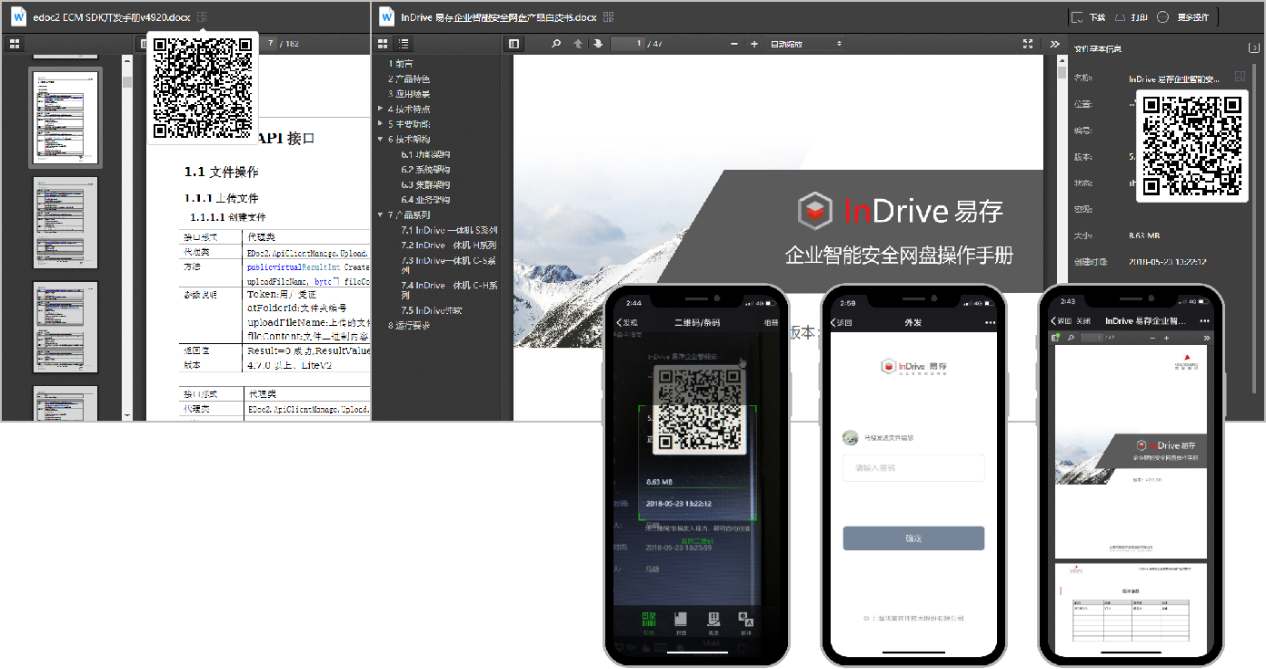Tap the sidebar toggle on preview phone toolbar
The image size is (1266, 669).
pyautogui.click(x=1055, y=339)
